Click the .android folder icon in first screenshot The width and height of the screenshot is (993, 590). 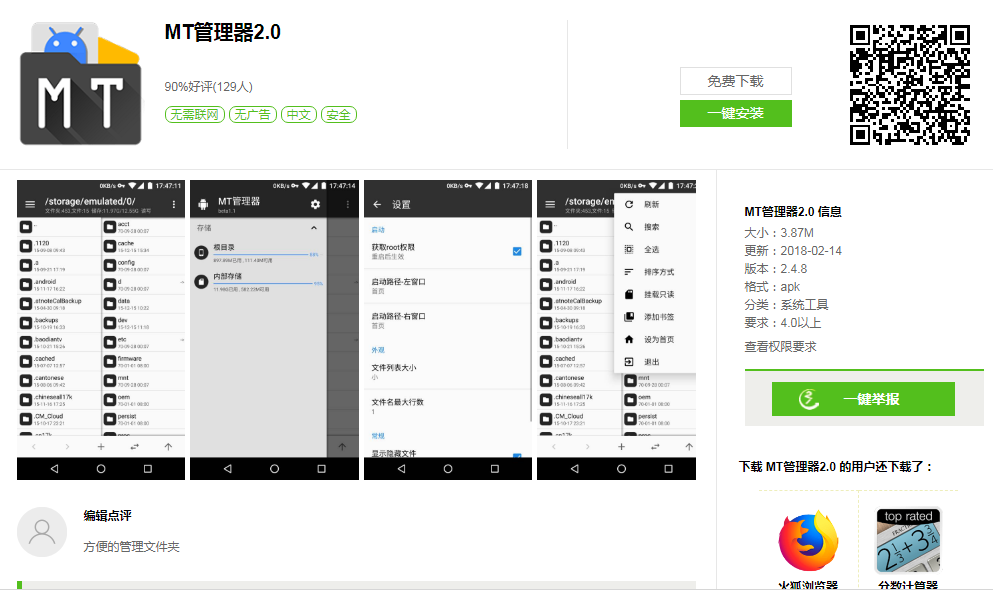pos(26,285)
